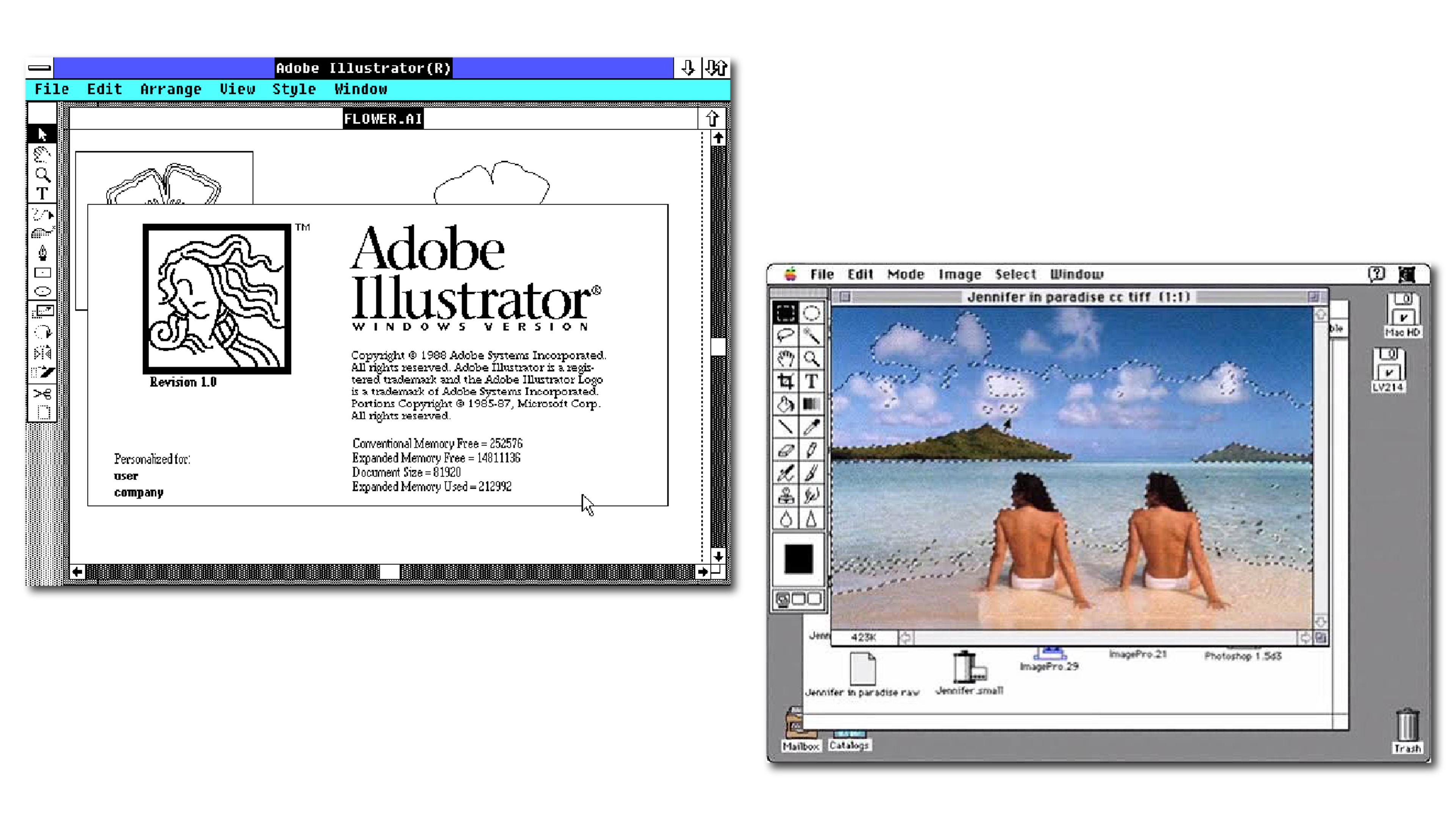Open Photoshop's Mode menu

point(905,274)
